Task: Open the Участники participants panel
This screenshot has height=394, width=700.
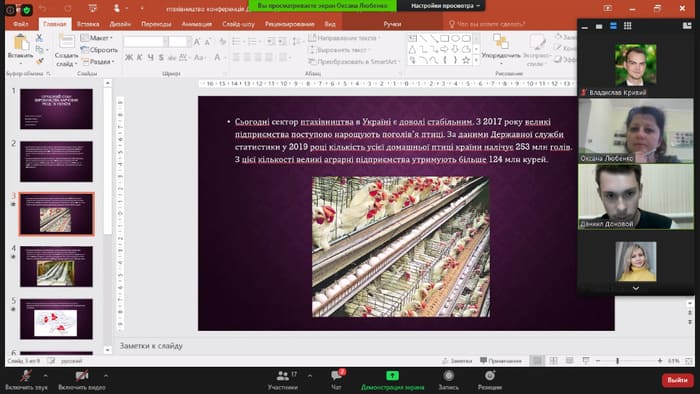Action: coord(283,380)
